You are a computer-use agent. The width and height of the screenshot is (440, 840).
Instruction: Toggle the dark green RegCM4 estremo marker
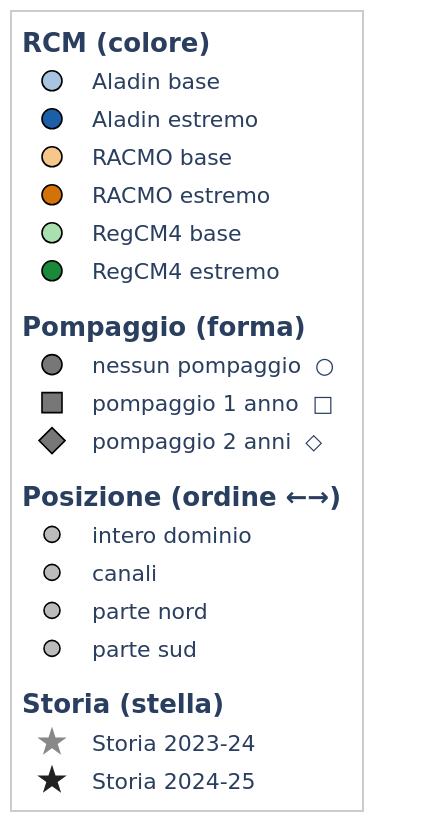click(52, 271)
